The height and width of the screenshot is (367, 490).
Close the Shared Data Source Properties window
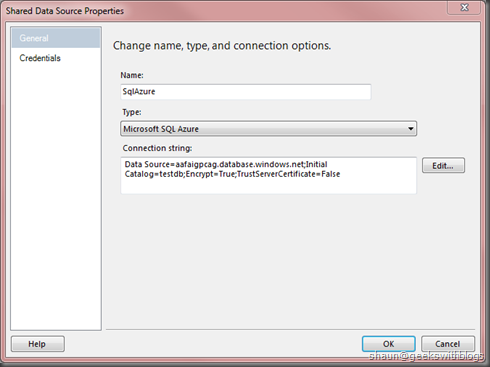pos(464,7)
